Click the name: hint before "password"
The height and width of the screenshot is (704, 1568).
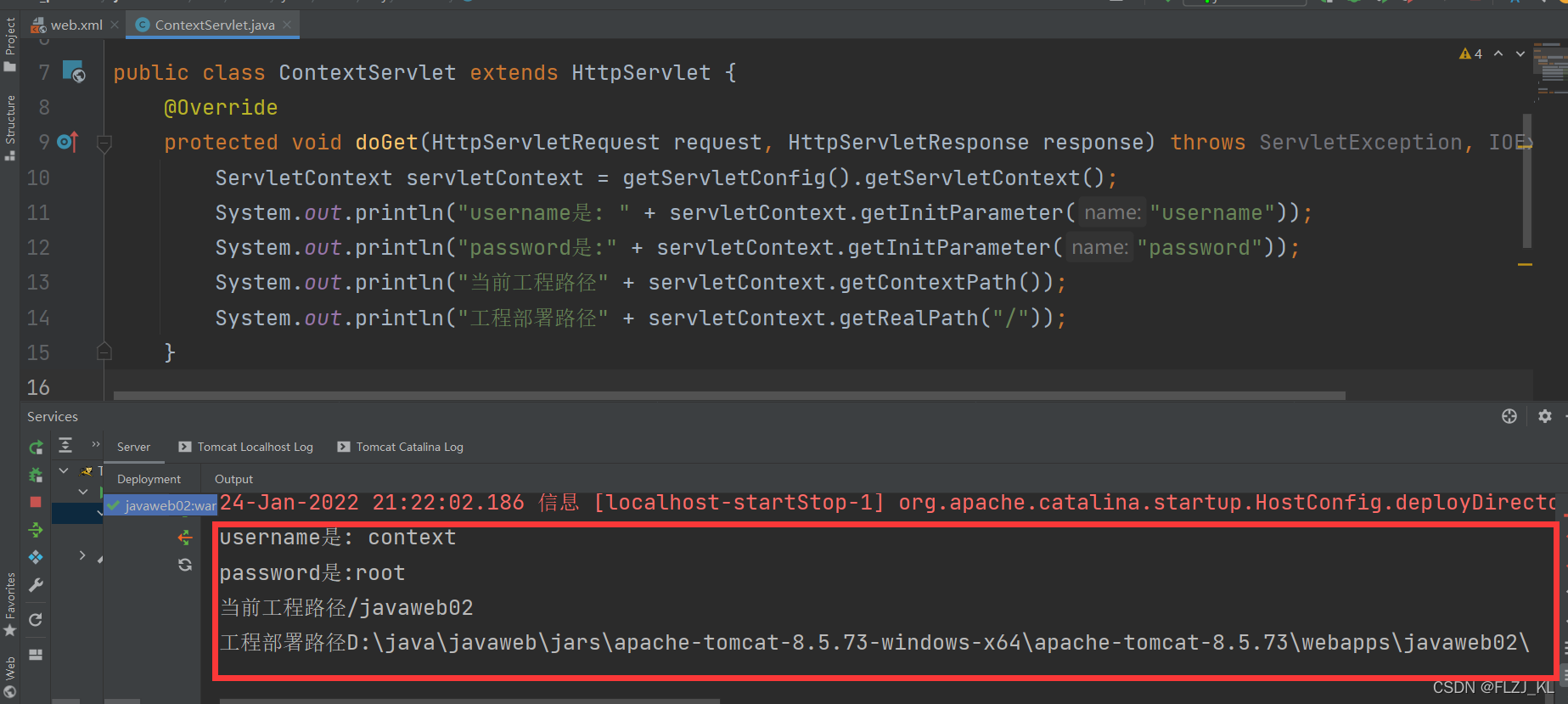click(x=1099, y=248)
